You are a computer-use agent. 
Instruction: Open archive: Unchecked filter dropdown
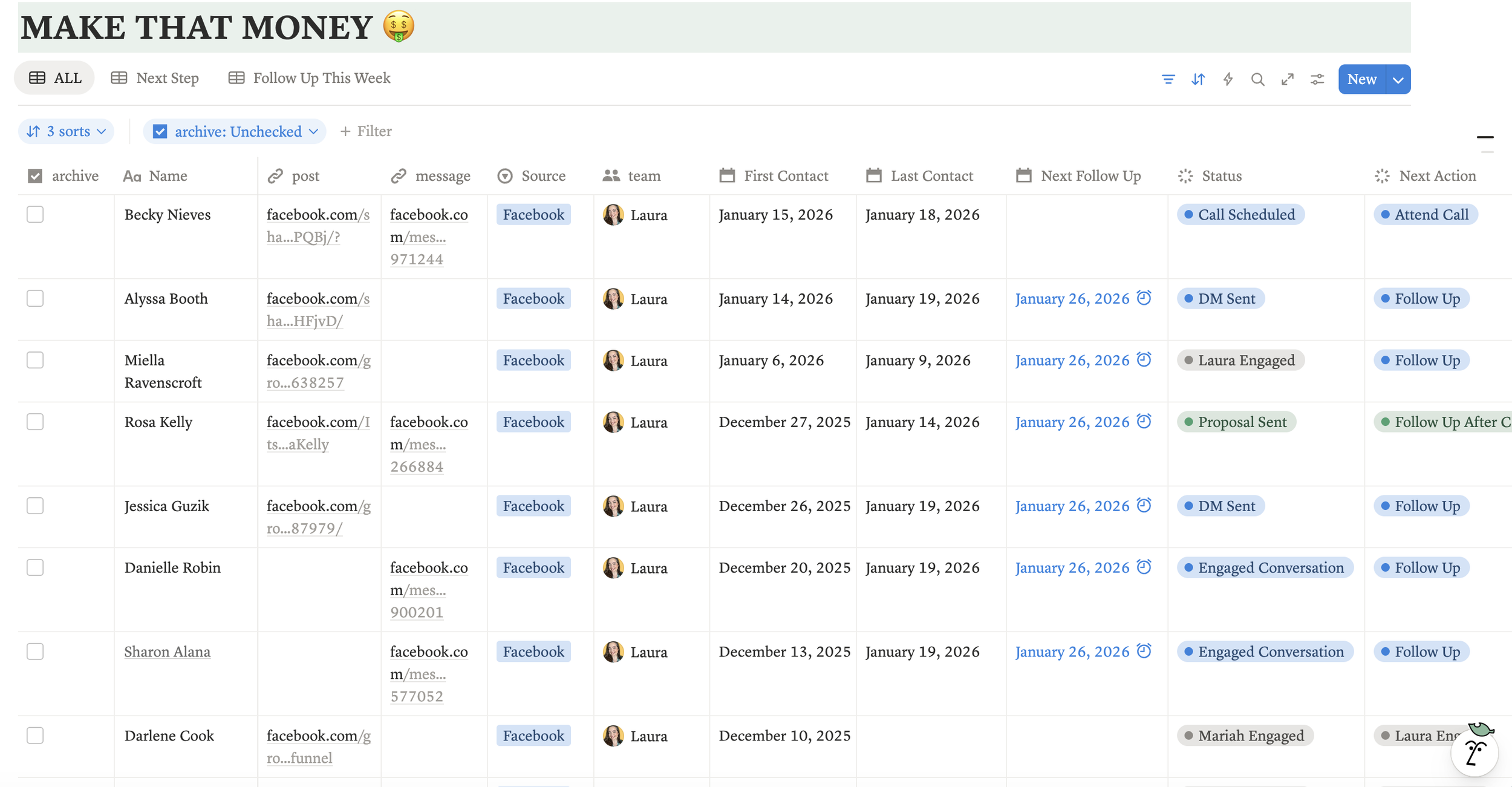pos(235,131)
